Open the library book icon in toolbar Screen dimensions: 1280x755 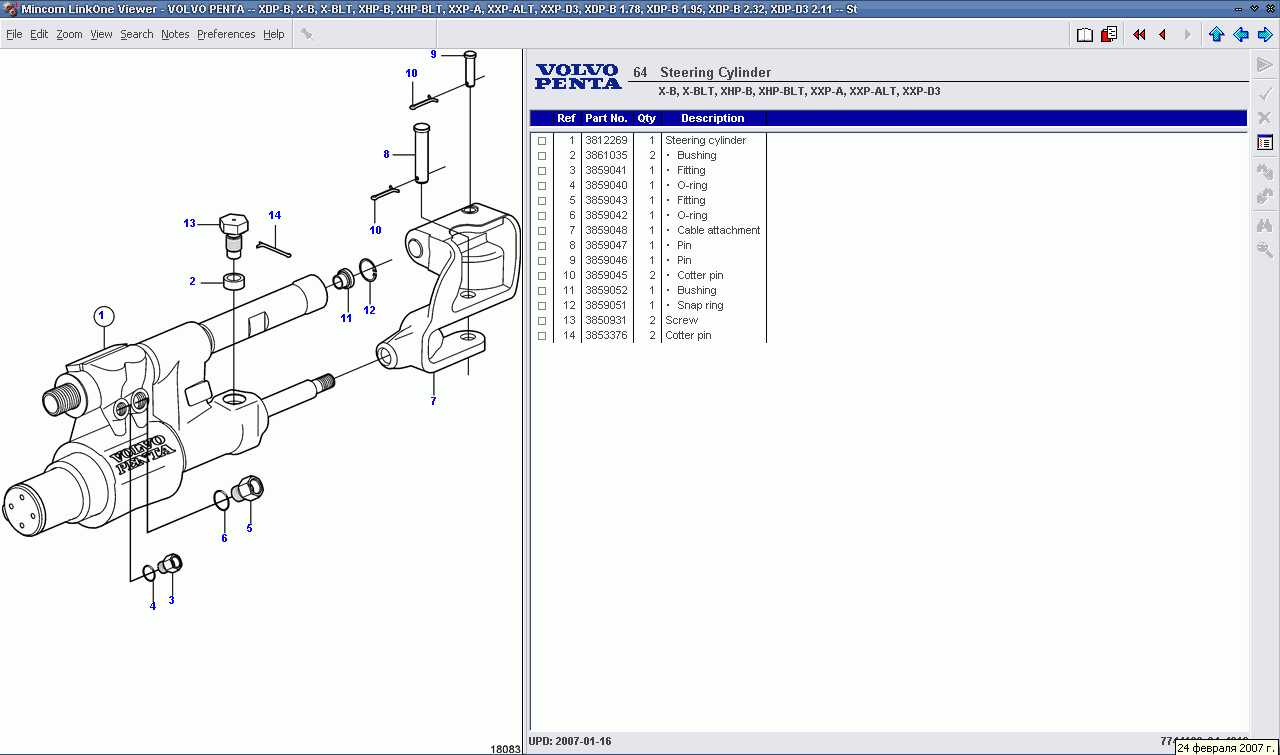(1085, 34)
